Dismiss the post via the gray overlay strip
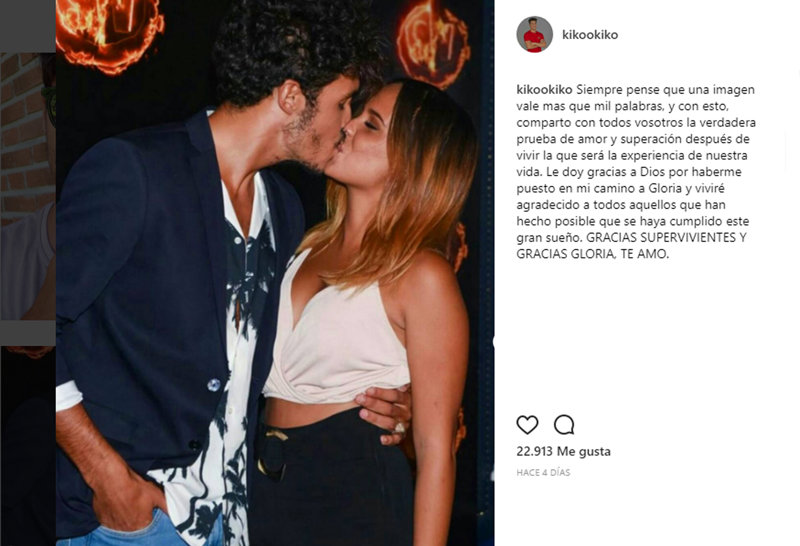800x546 pixels. point(28,26)
